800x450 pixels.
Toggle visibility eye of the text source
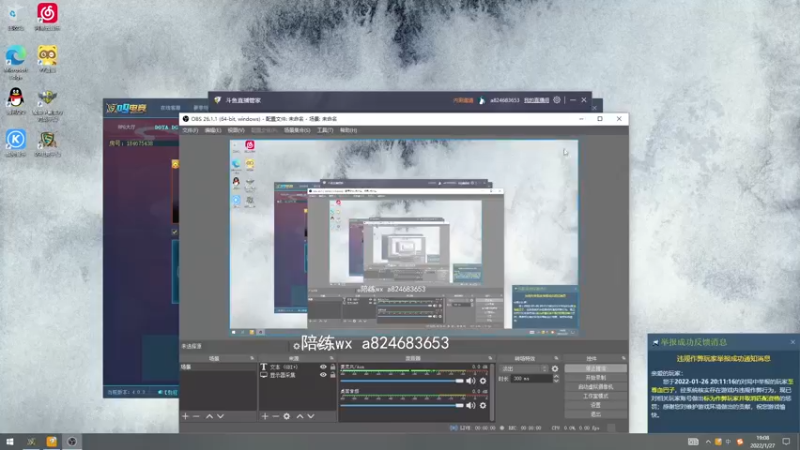(323, 367)
